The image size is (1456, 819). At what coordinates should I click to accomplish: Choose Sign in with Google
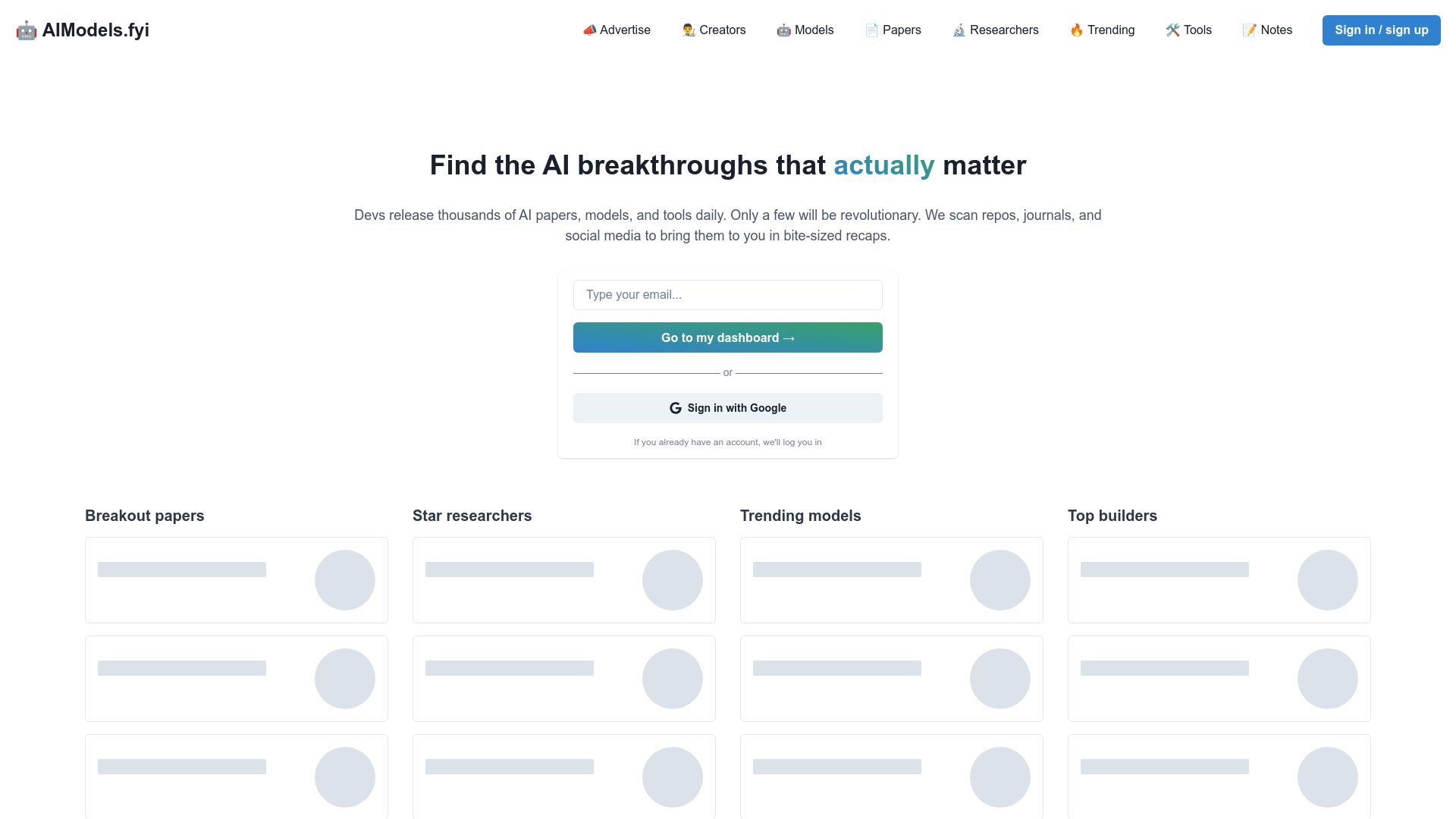727,407
